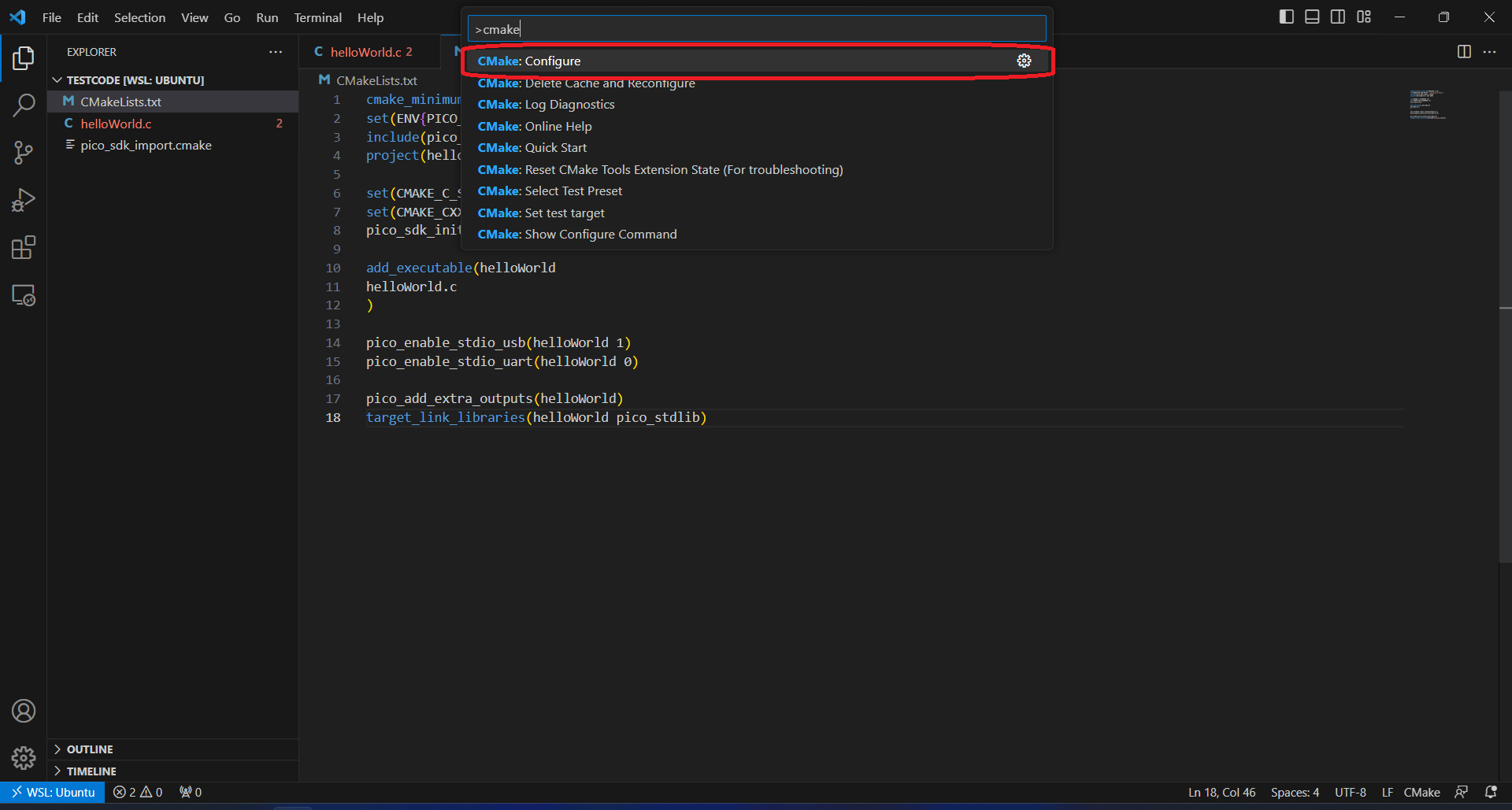Collapse the TESTCODE workspace folder
Viewport: 1512px width, 810px height.
tap(135, 80)
